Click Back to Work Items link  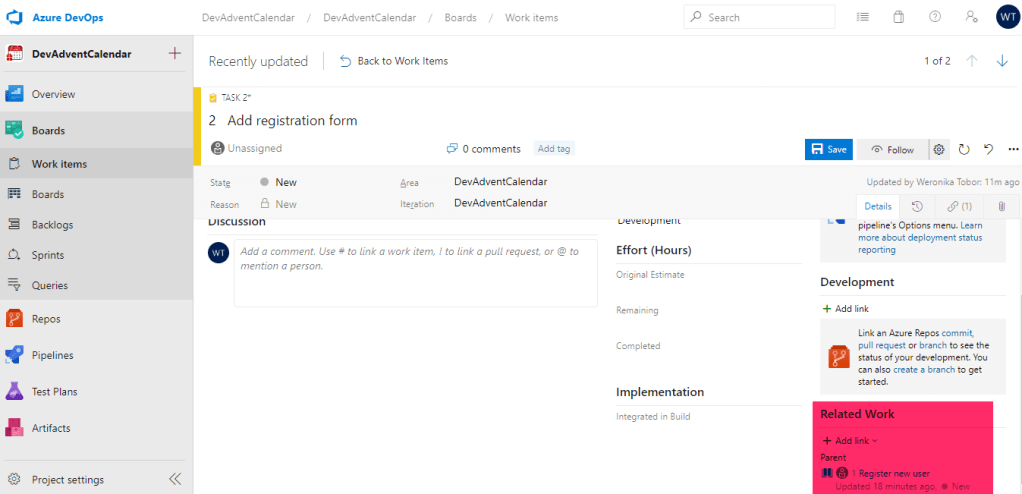tap(394, 61)
